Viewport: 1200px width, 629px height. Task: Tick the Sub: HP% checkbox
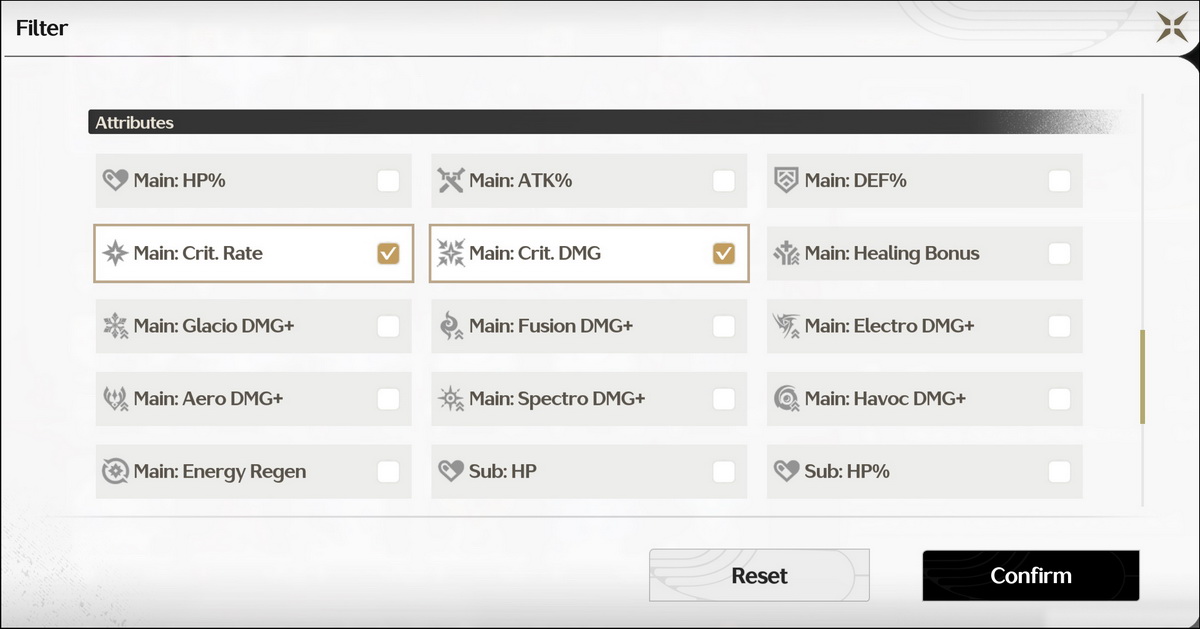point(1059,471)
